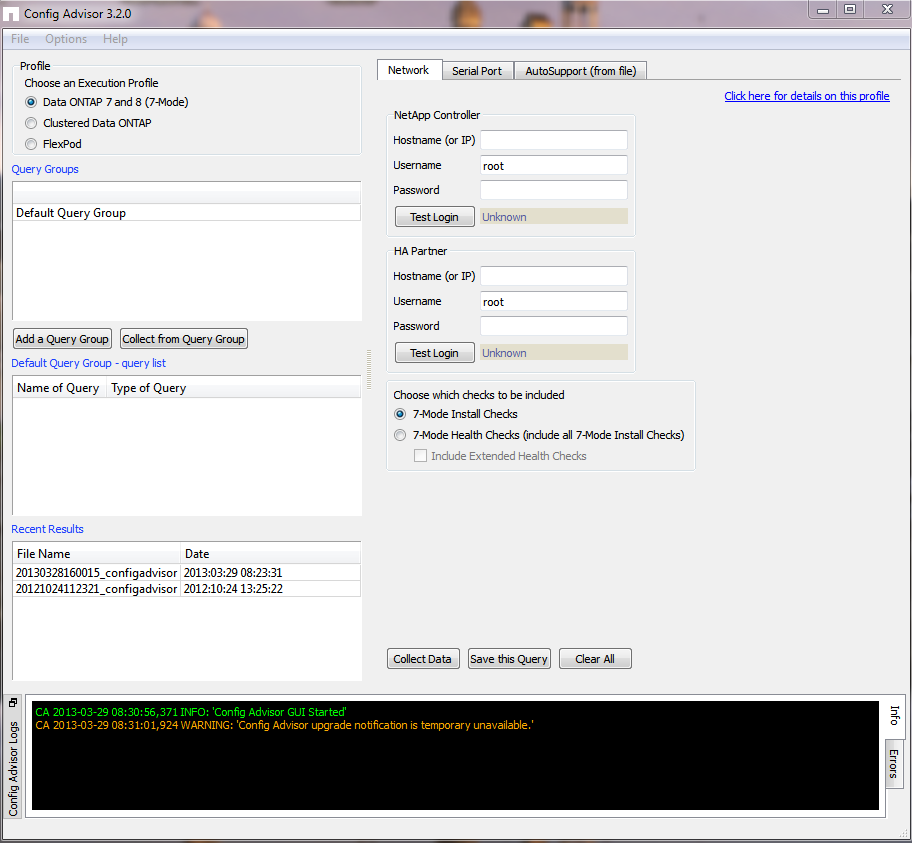Open 'Click here for details on this profile' link
The width and height of the screenshot is (912, 843).
click(807, 96)
